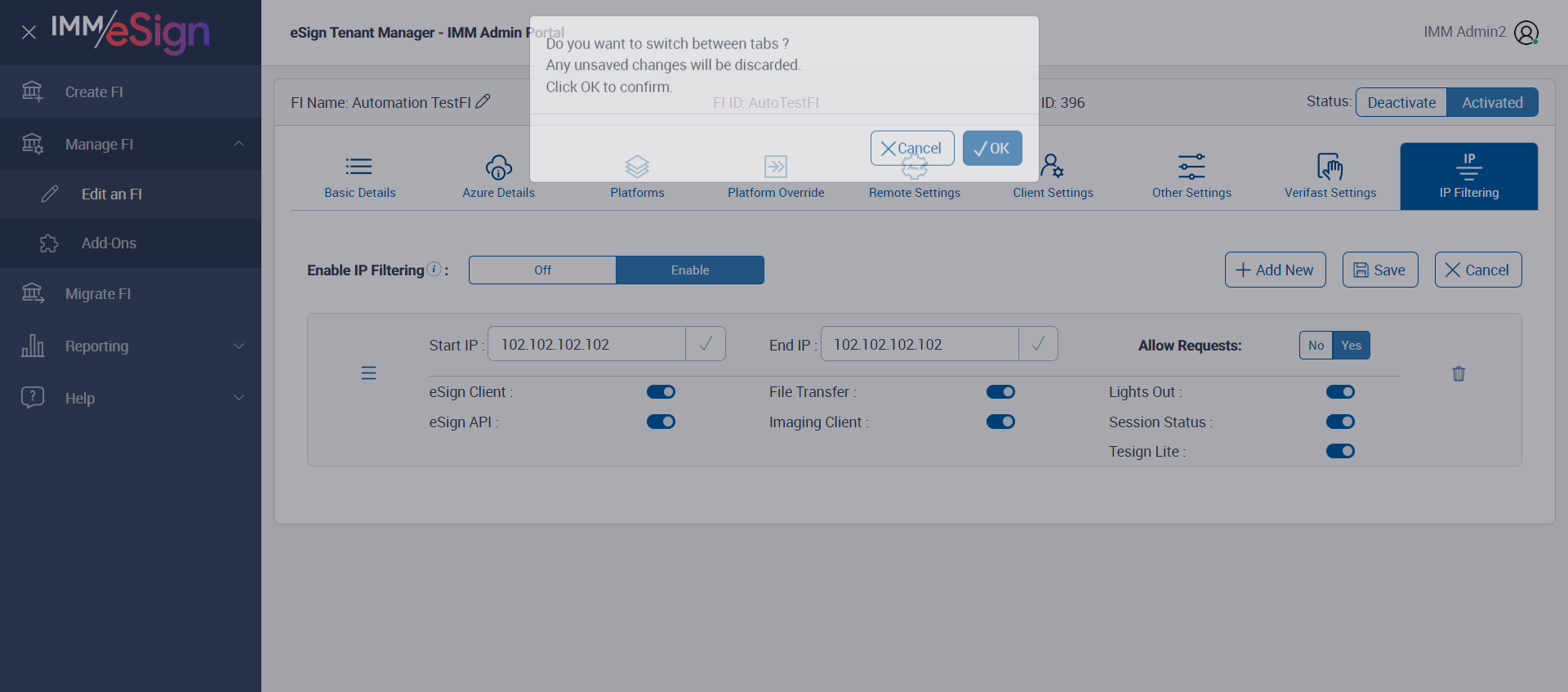Viewport: 1568px width, 692px height.
Task: Click the Client Settings user gear icon
Action: [1052, 166]
